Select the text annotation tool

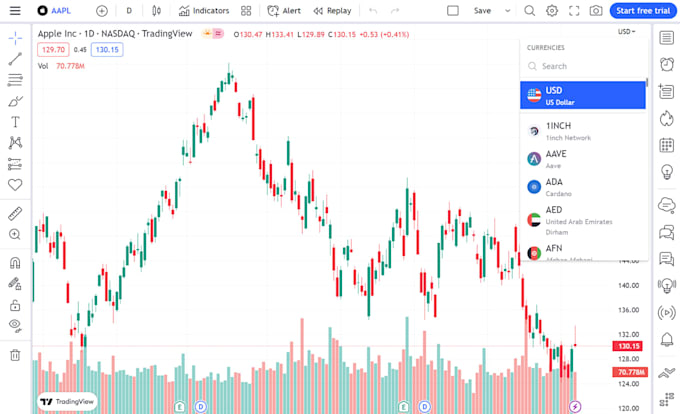tap(15, 122)
